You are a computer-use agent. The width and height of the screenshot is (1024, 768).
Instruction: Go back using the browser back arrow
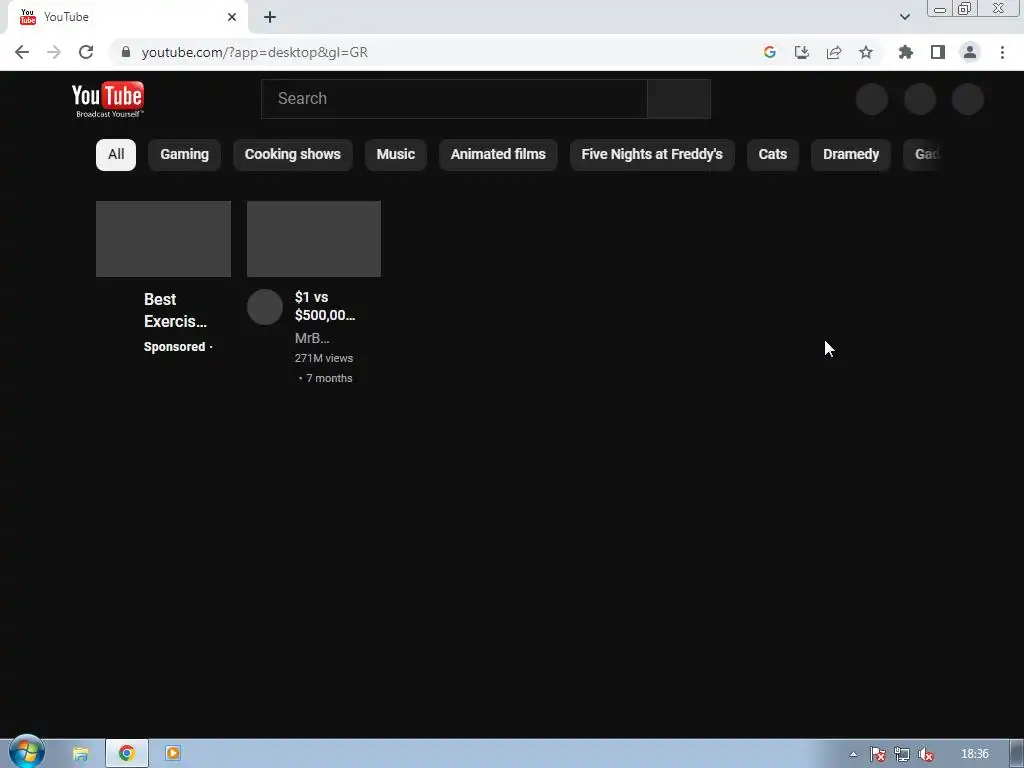(x=22, y=52)
